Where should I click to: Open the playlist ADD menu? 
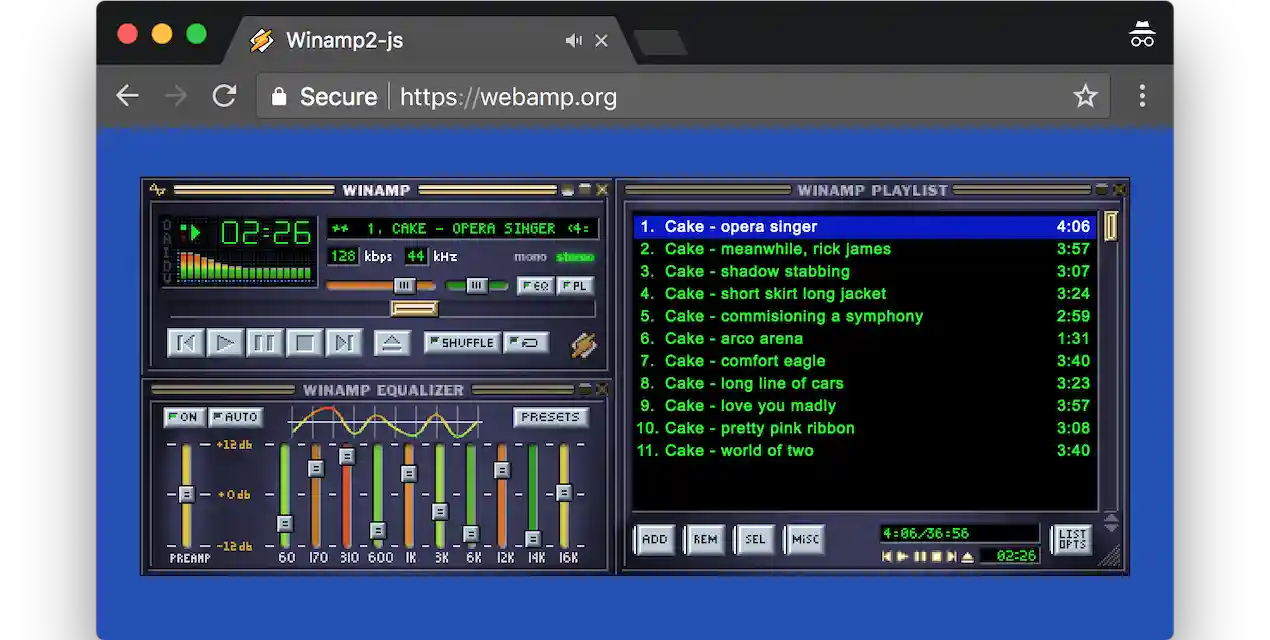click(x=655, y=540)
